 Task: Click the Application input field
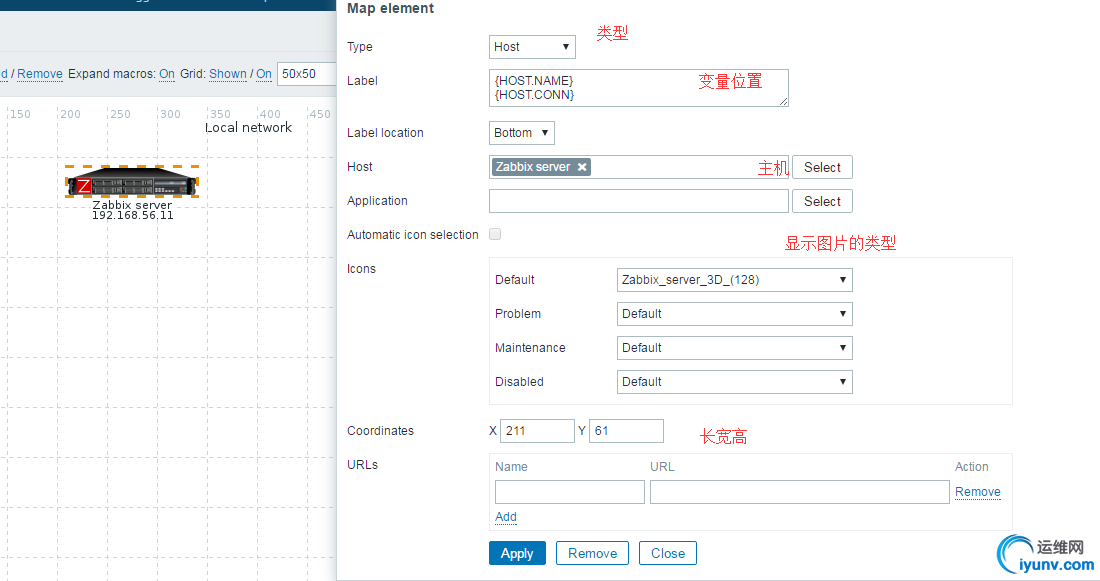coord(638,201)
